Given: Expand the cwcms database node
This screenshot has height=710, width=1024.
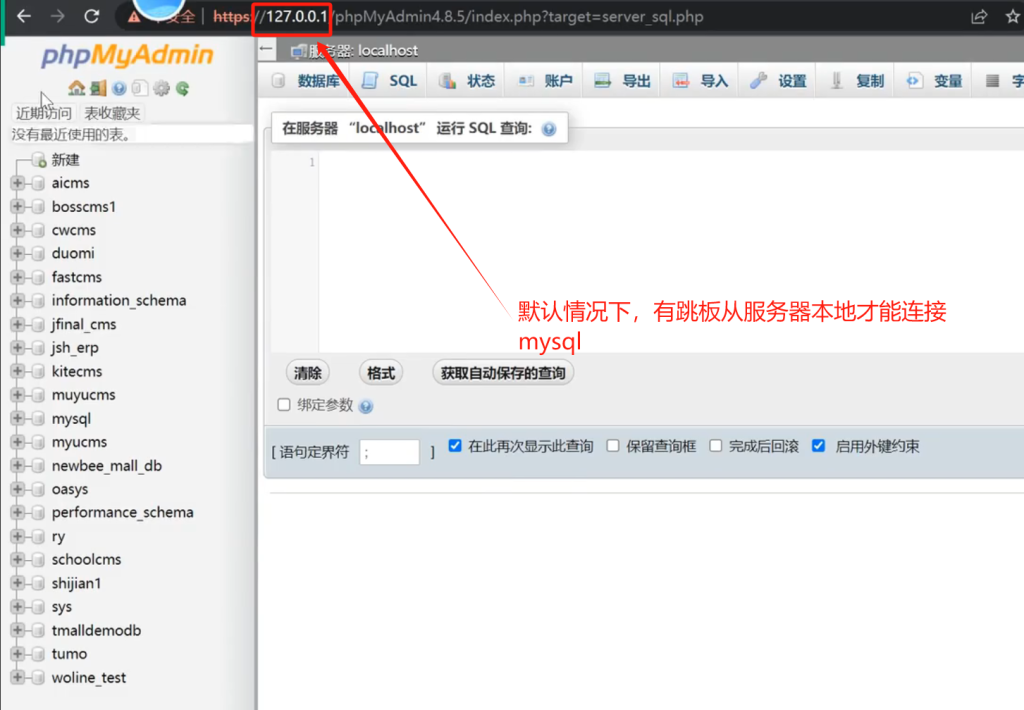Looking at the screenshot, I should pyautogui.click(x=18, y=230).
